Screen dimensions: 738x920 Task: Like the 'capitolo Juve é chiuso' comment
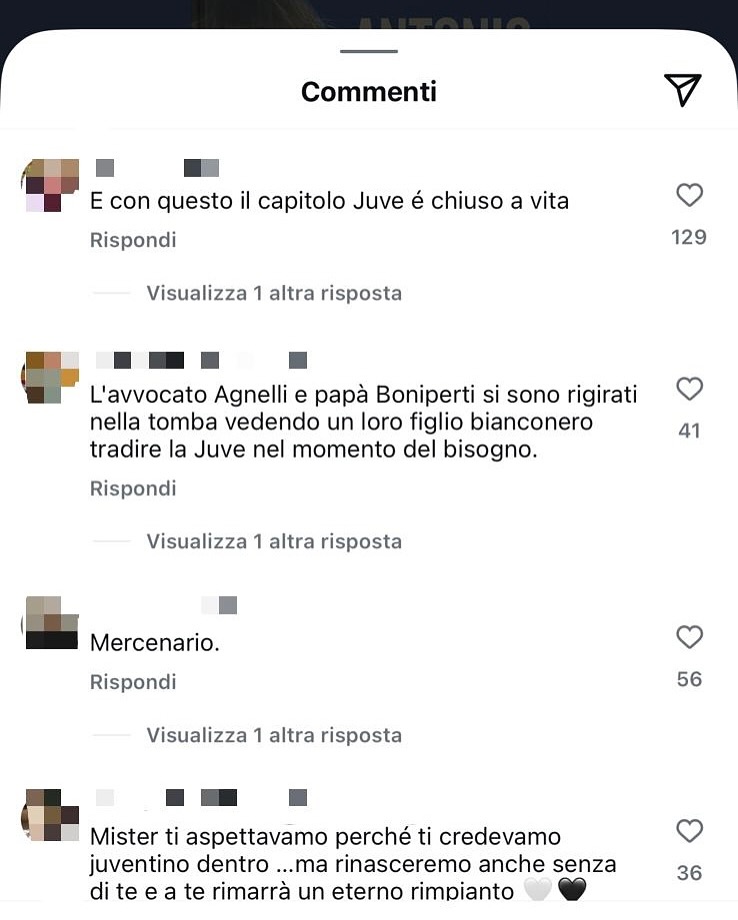pyautogui.click(x=689, y=195)
